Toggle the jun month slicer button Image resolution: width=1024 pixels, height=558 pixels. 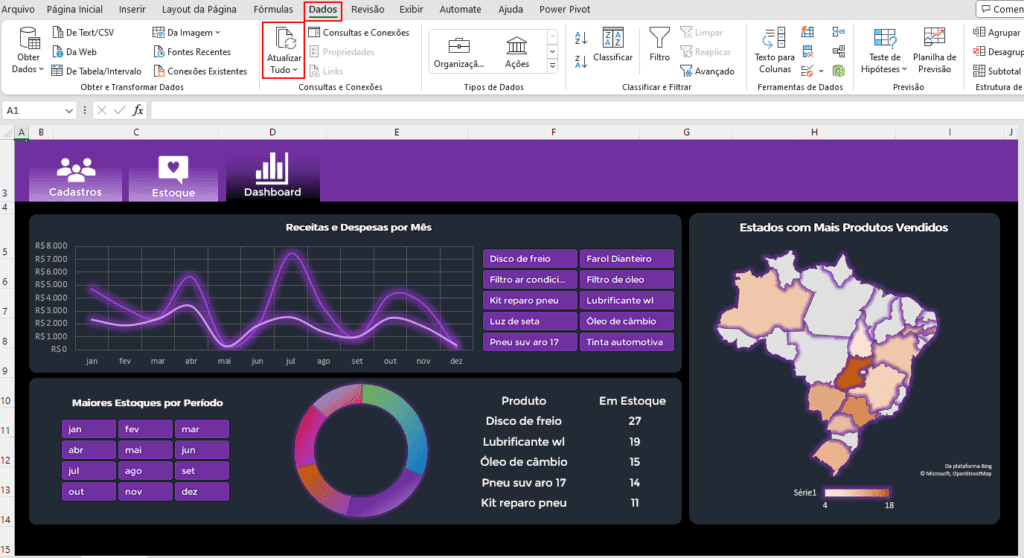(x=202, y=450)
